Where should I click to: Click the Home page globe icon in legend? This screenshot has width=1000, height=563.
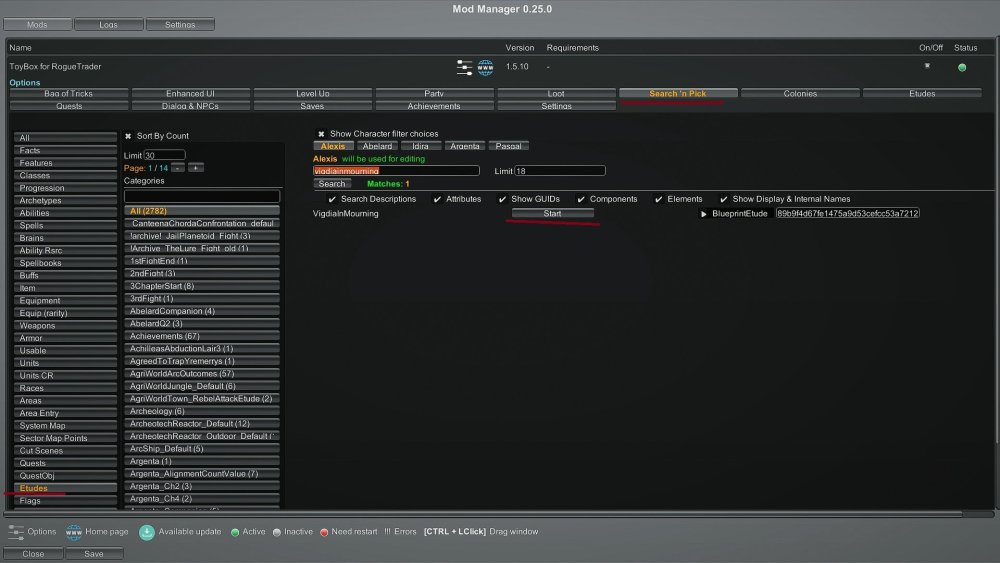click(x=73, y=531)
